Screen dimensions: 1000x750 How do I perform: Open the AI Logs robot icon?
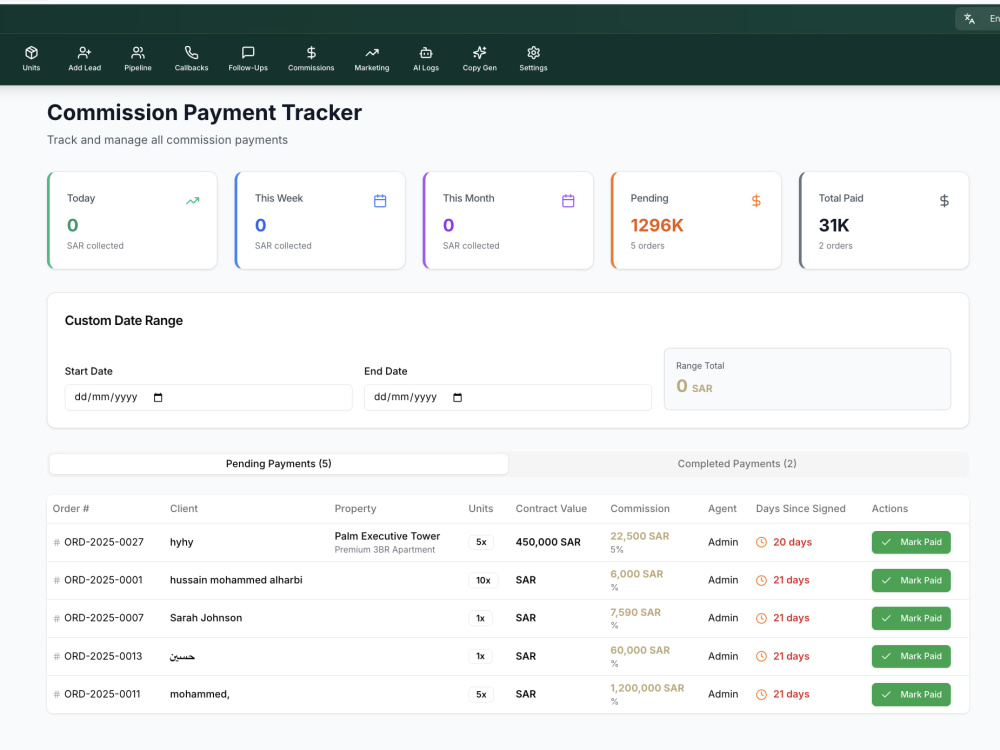pos(426,52)
